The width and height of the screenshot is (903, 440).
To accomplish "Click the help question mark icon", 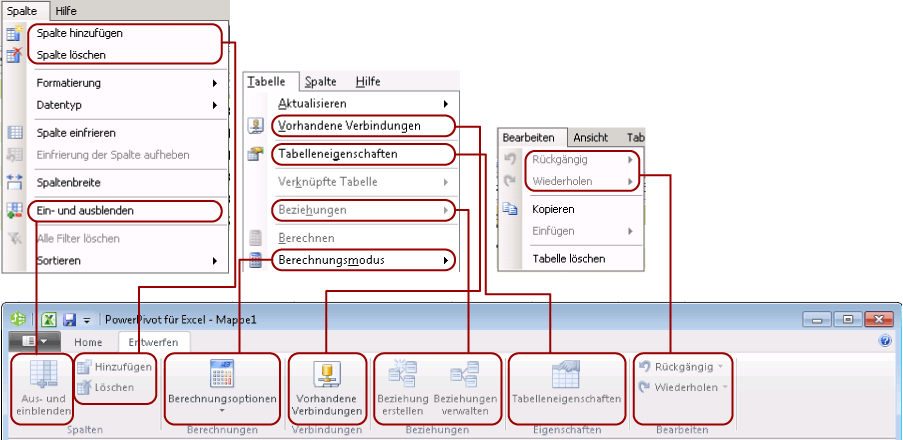I will tap(885, 341).
